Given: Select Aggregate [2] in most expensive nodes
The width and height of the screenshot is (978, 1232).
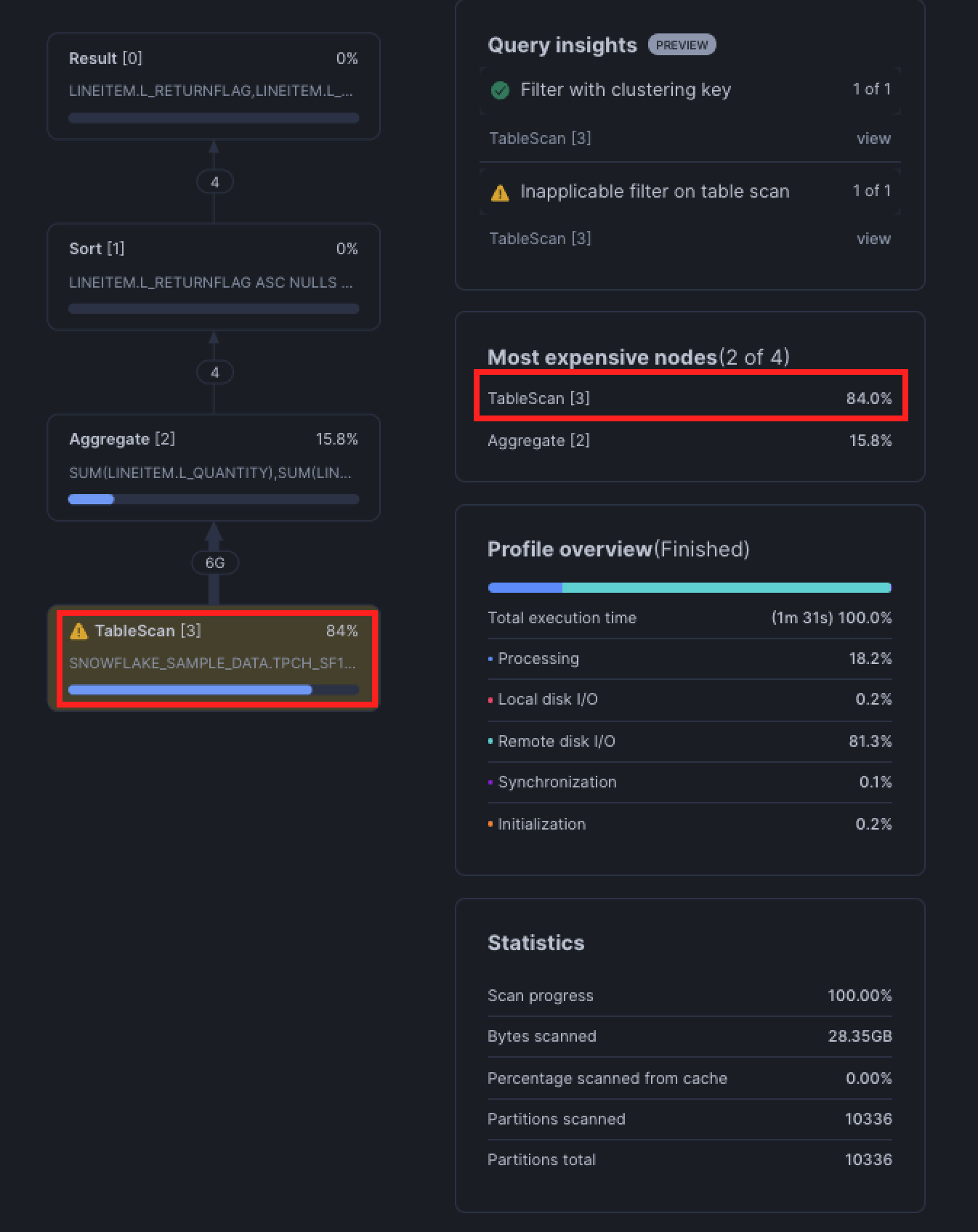Looking at the screenshot, I should (690, 441).
